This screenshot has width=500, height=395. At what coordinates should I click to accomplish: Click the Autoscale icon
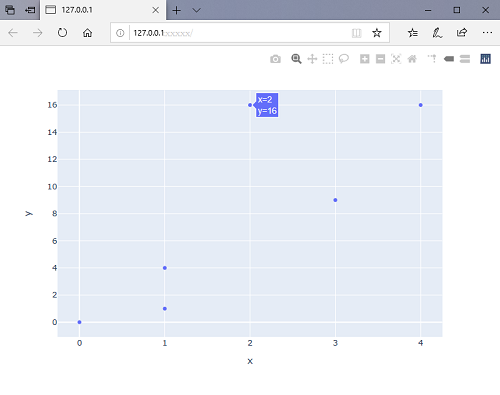(396, 59)
